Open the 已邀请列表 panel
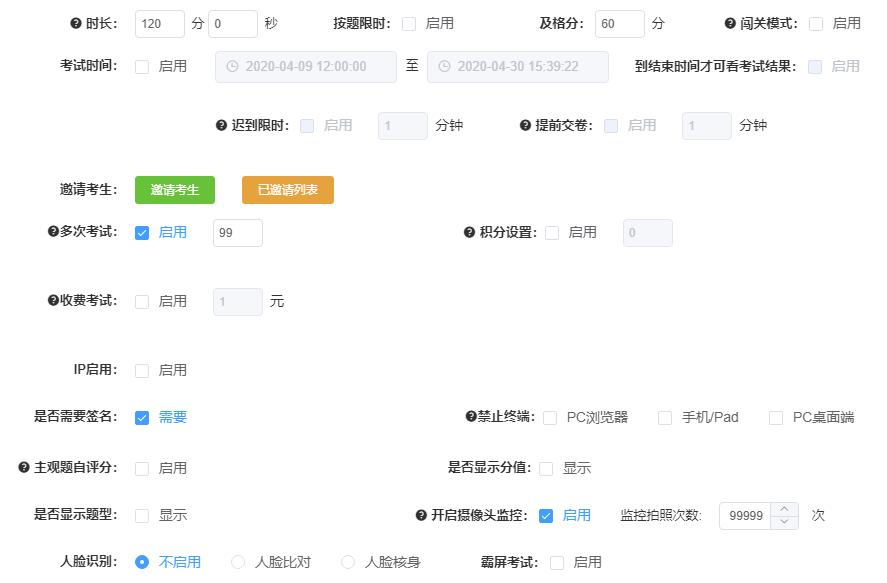The image size is (887, 583). (287, 188)
